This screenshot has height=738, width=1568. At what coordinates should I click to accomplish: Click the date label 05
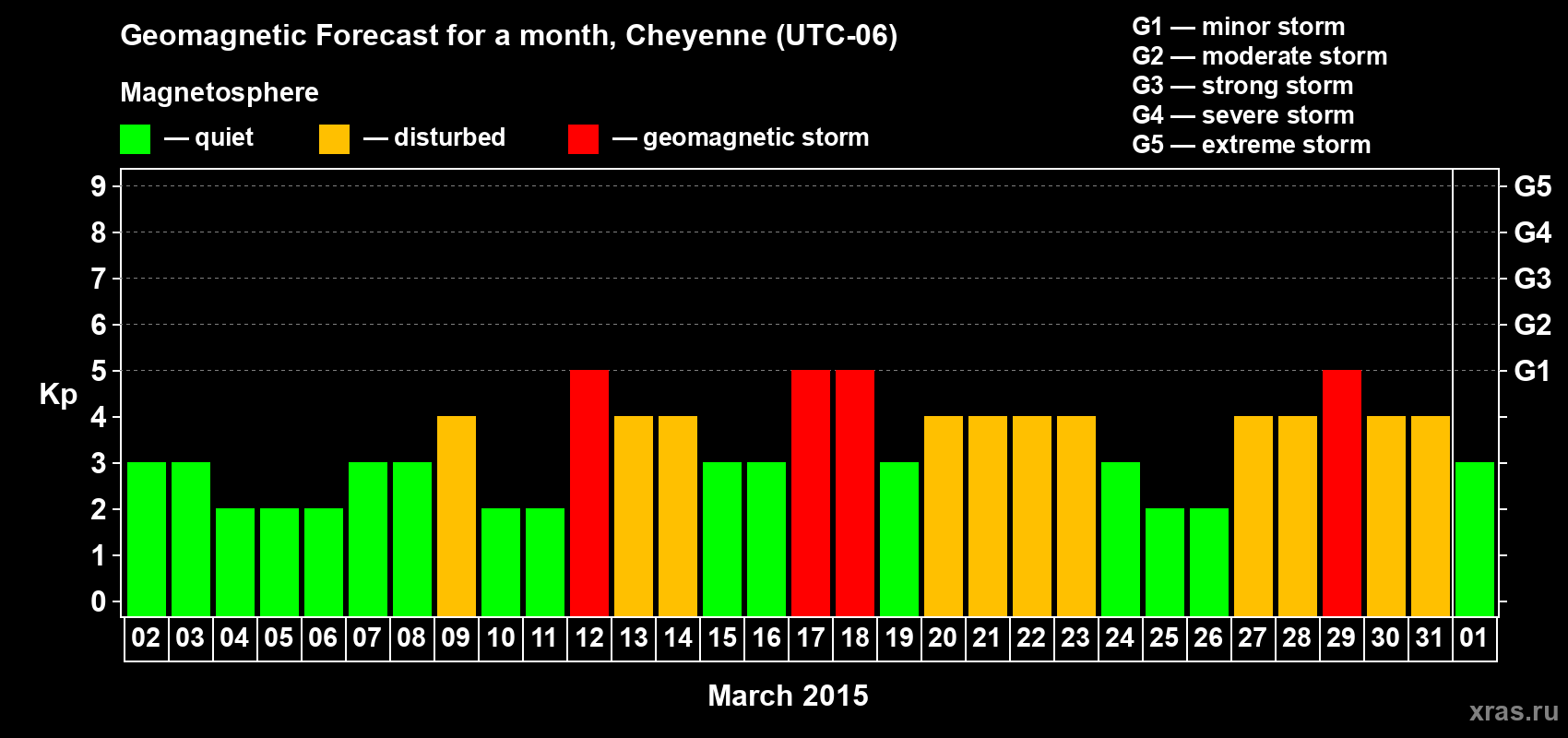279,637
